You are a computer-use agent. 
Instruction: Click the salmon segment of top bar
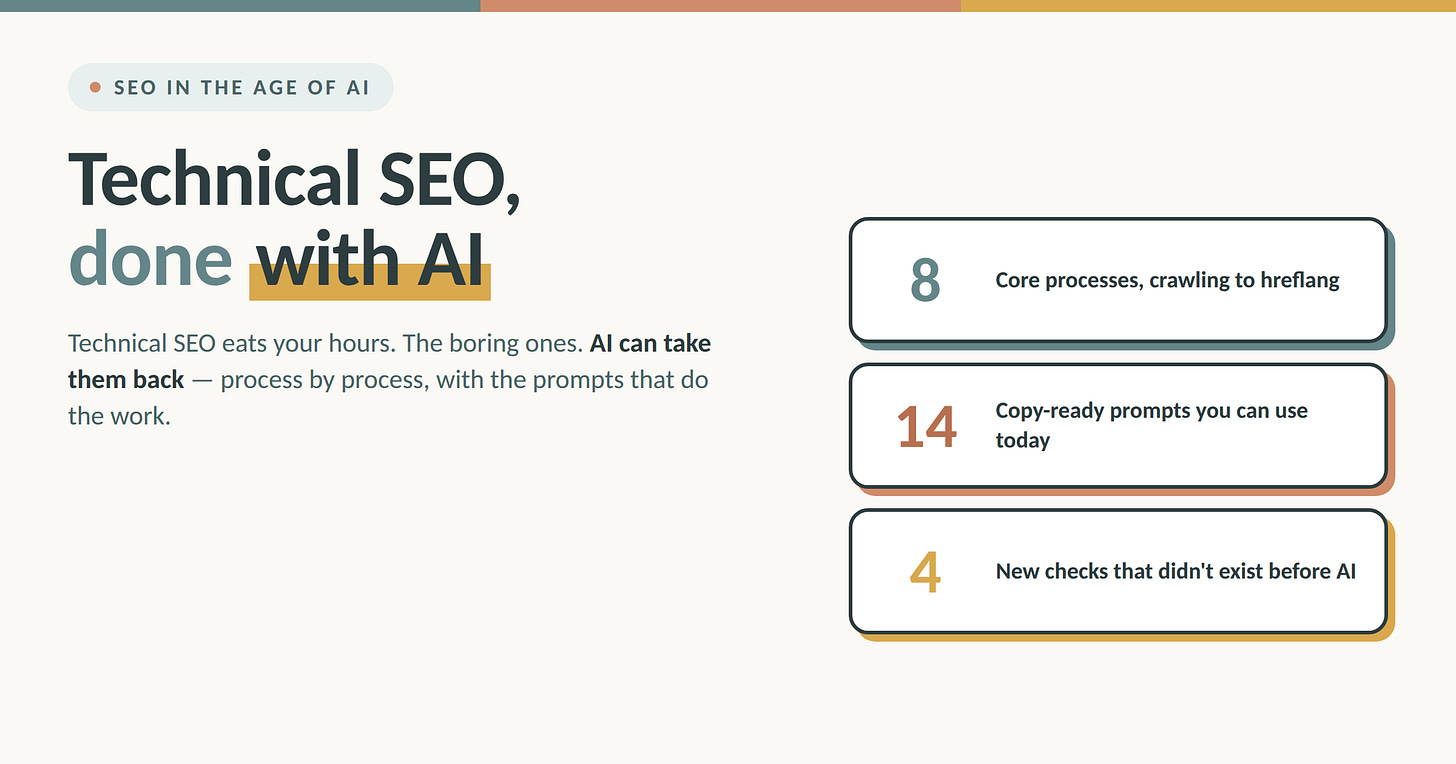pyautogui.click(x=721, y=5)
